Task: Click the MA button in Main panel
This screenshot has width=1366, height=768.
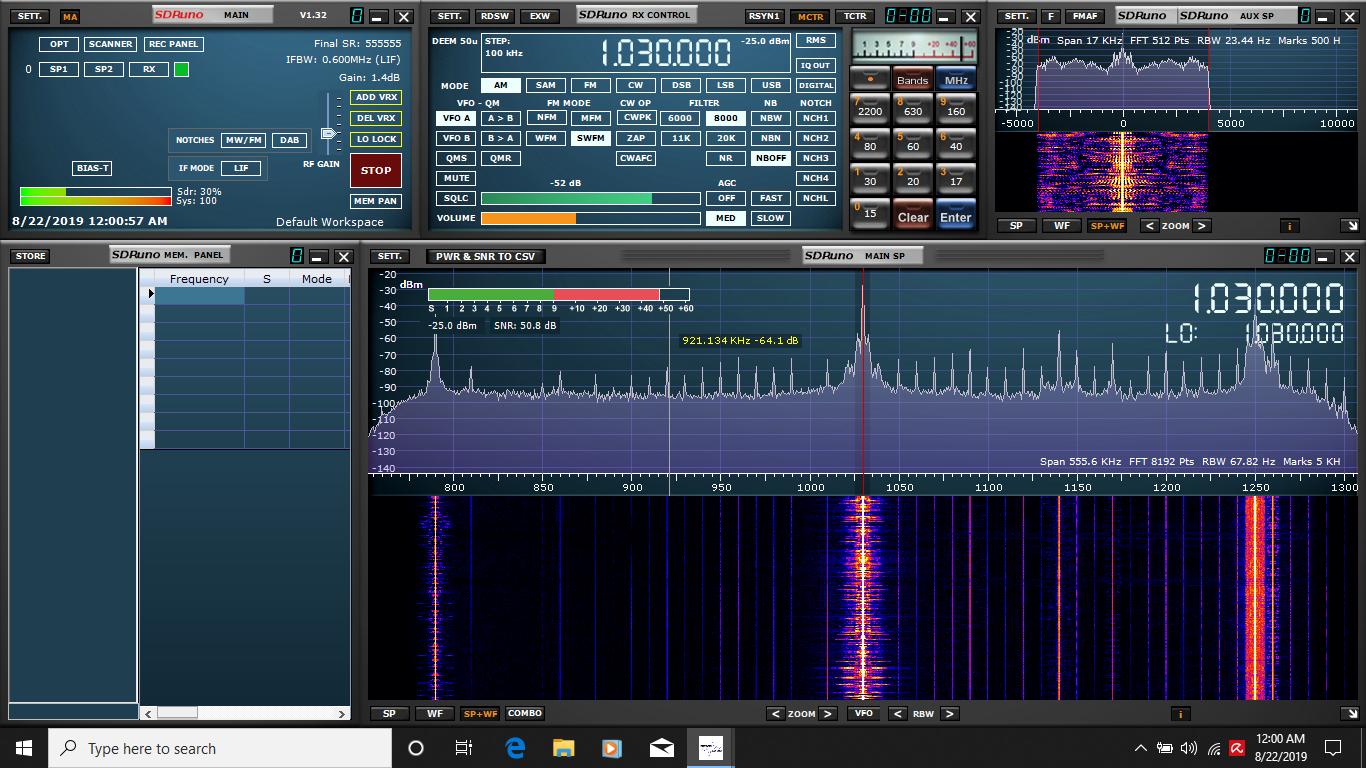Action: [69, 17]
